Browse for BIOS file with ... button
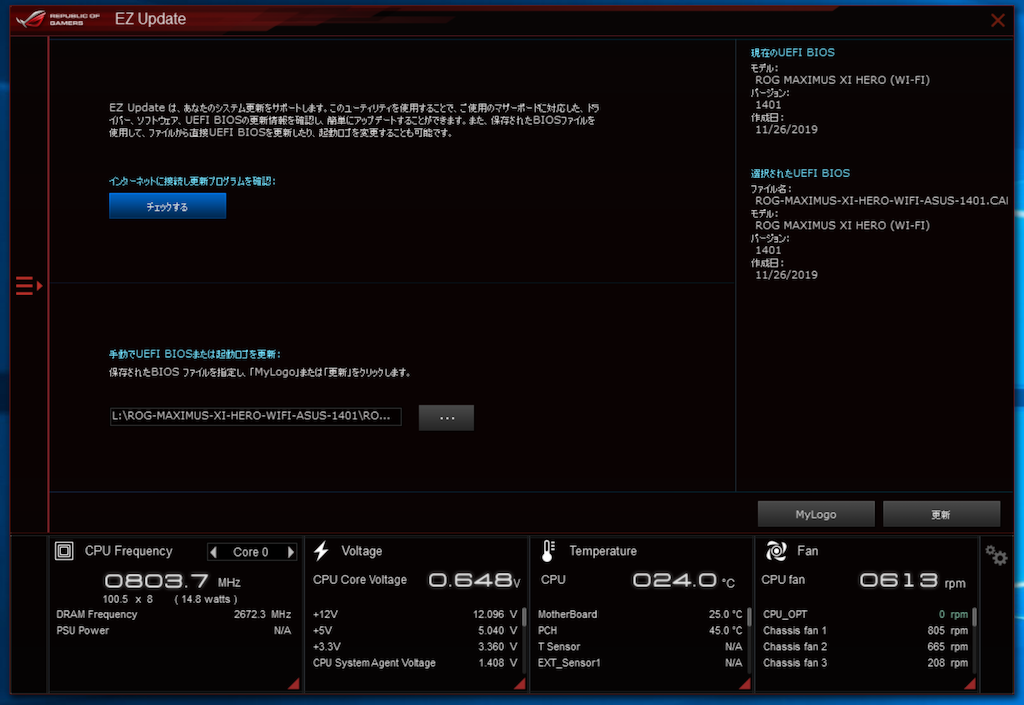Viewport: 1024px width, 705px height. tap(446, 418)
